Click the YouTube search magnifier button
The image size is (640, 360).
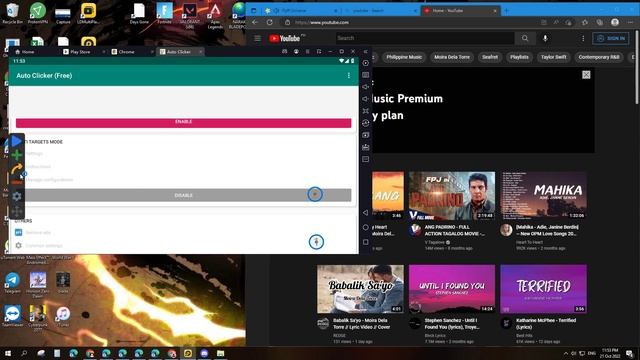(x=525, y=38)
